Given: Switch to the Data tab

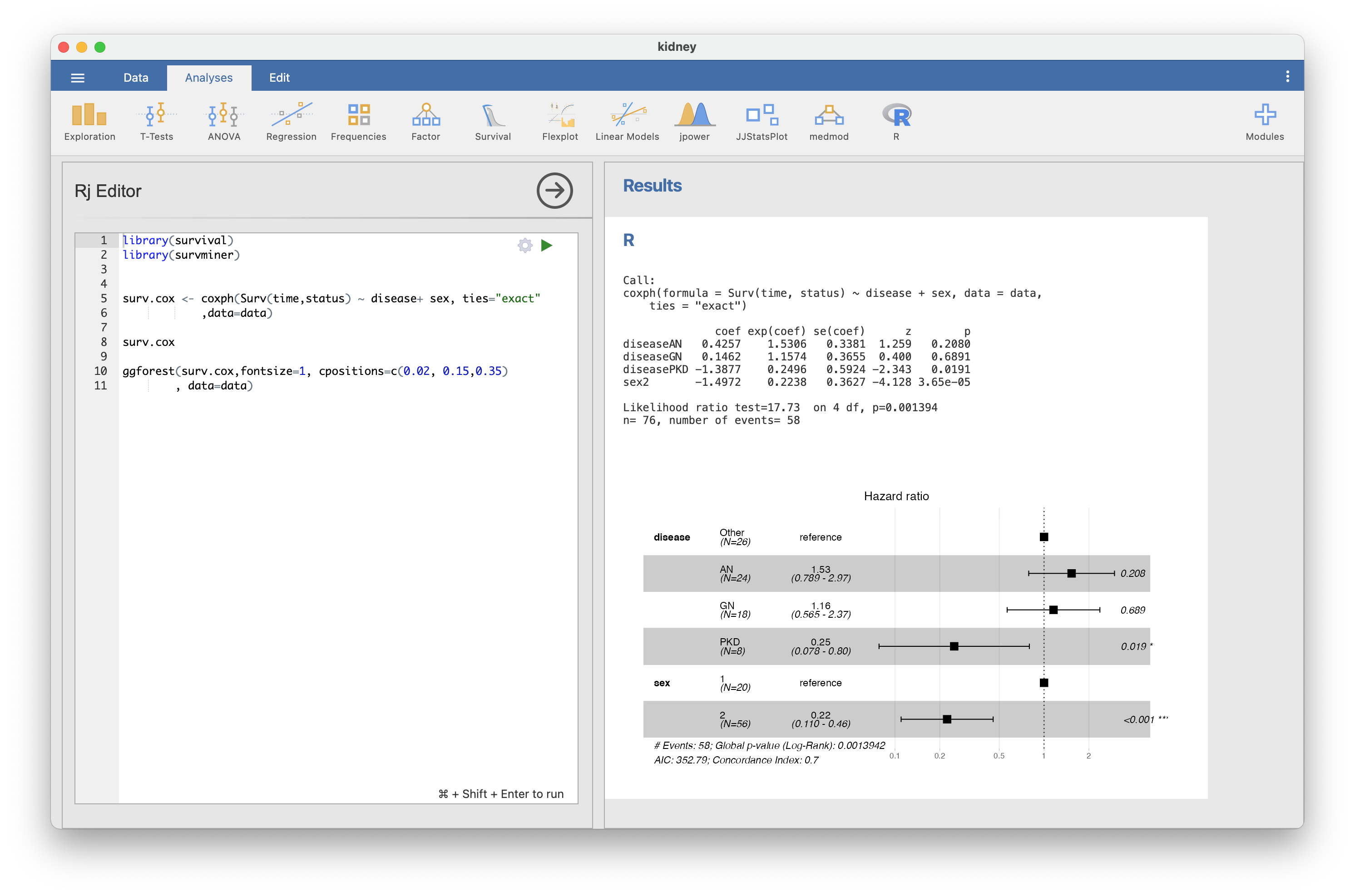Looking at the screenshot, I should click(136, 78).
